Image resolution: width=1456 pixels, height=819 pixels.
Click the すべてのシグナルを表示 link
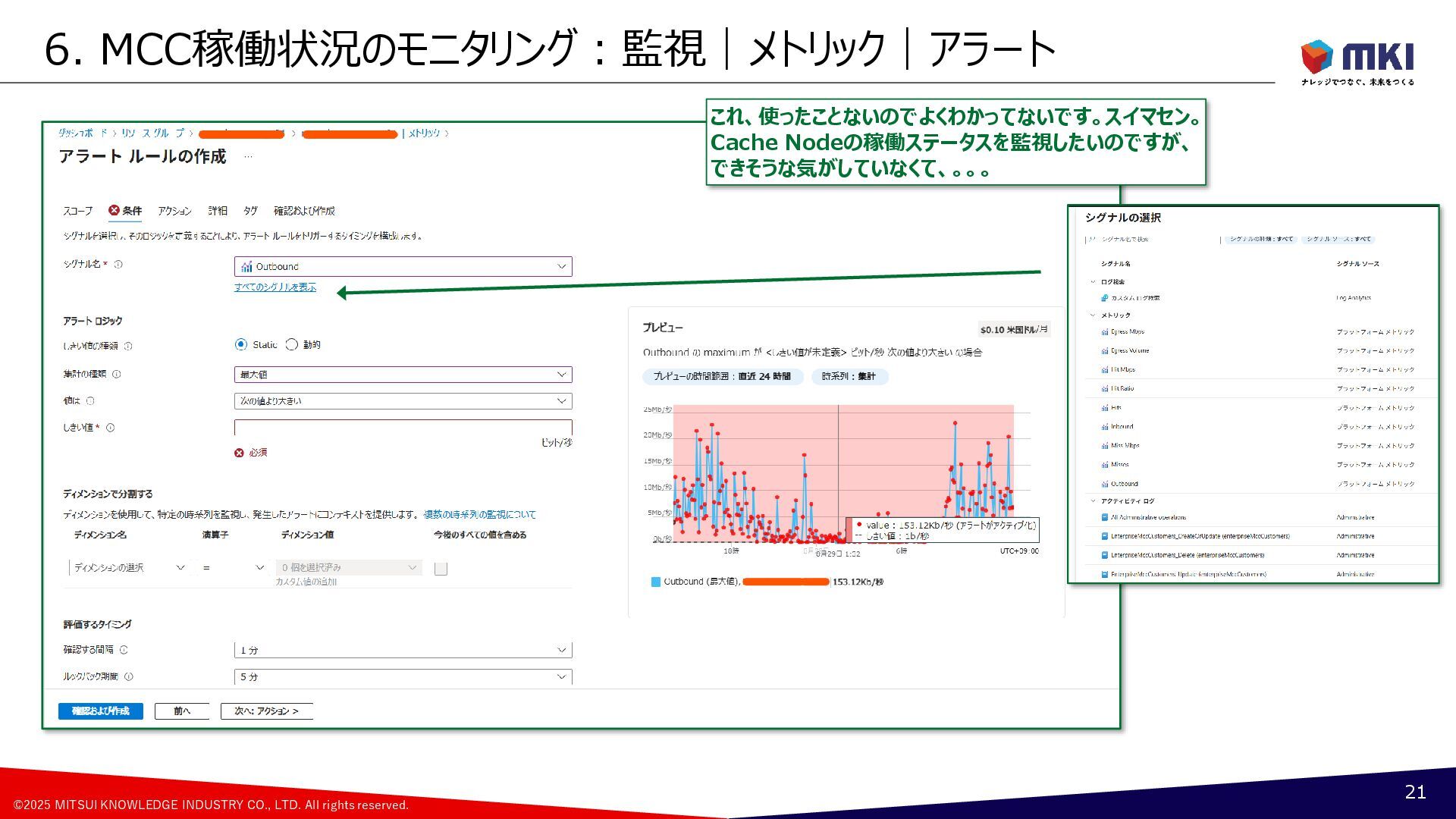275,287
